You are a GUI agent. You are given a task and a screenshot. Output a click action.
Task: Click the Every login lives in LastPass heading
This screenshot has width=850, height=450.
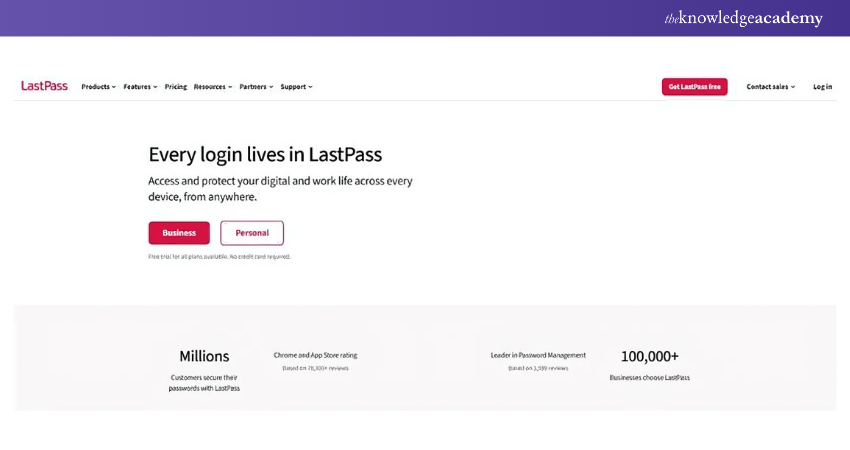point(265,154)
